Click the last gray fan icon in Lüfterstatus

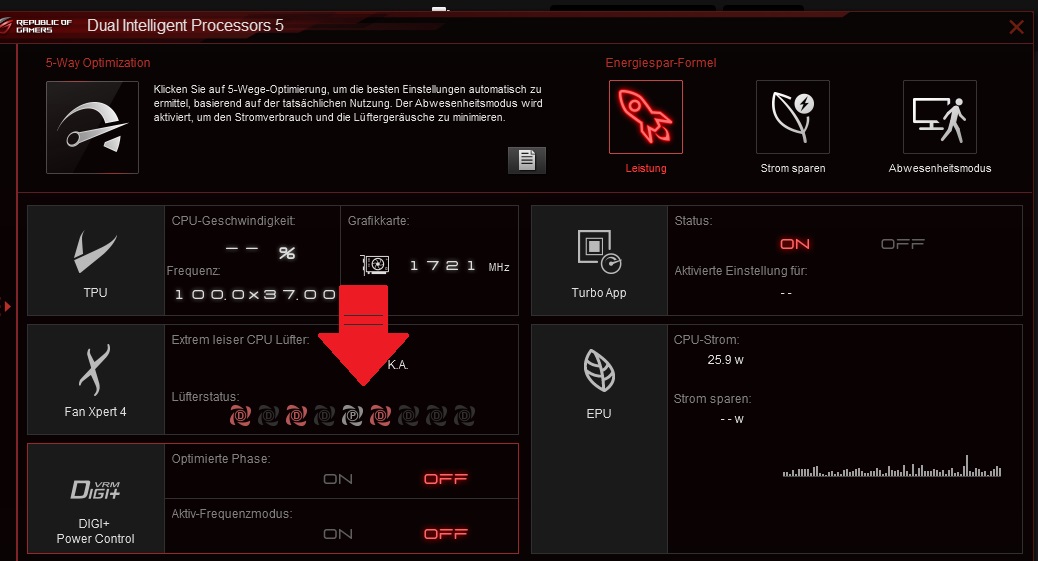click(465, 415)
